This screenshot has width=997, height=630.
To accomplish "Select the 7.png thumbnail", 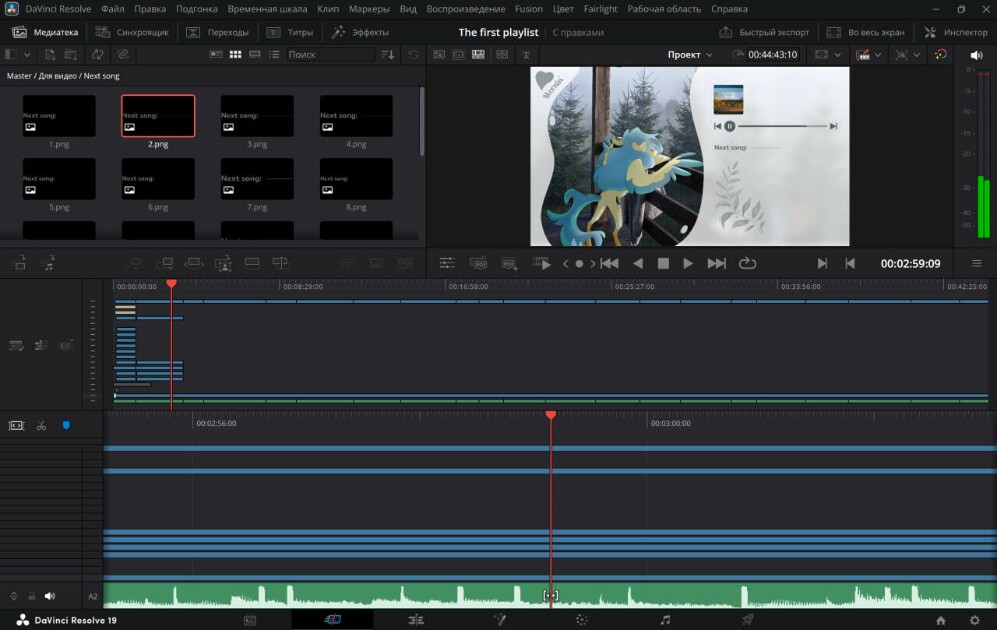I will pyautogui.click(x=257, y=179).
